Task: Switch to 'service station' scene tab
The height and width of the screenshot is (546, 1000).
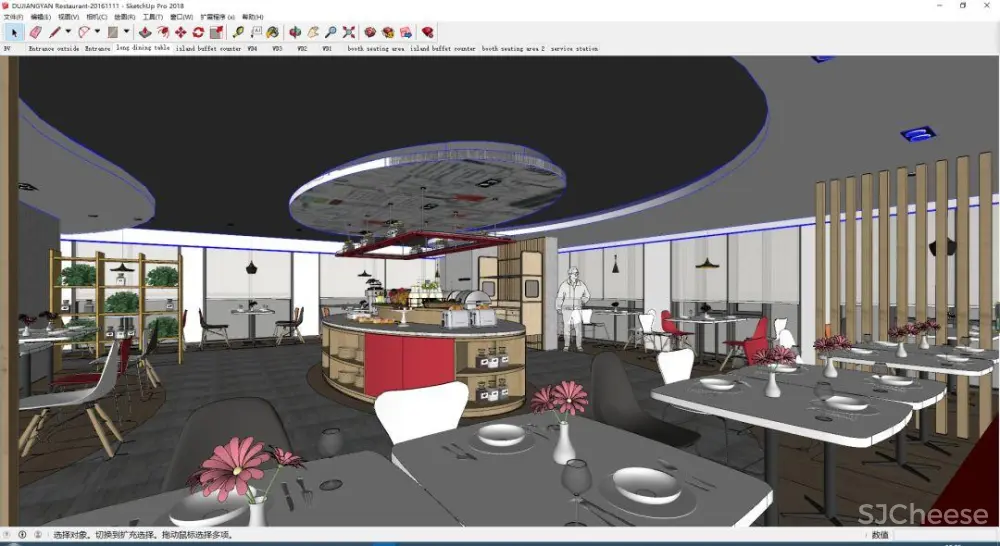Action: (x=574, y=48)
